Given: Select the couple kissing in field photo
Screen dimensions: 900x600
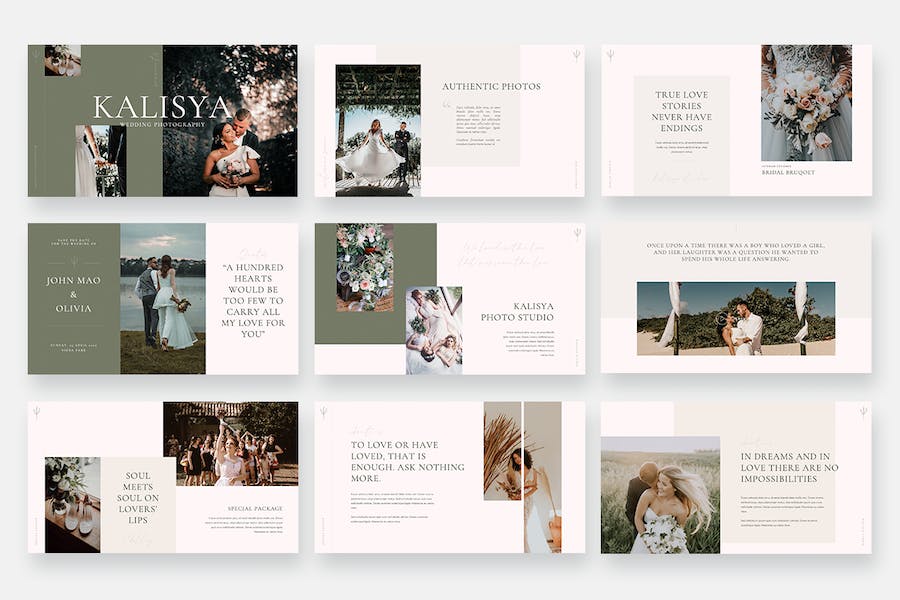Looking at the screenshot, I should pos(660,494).
